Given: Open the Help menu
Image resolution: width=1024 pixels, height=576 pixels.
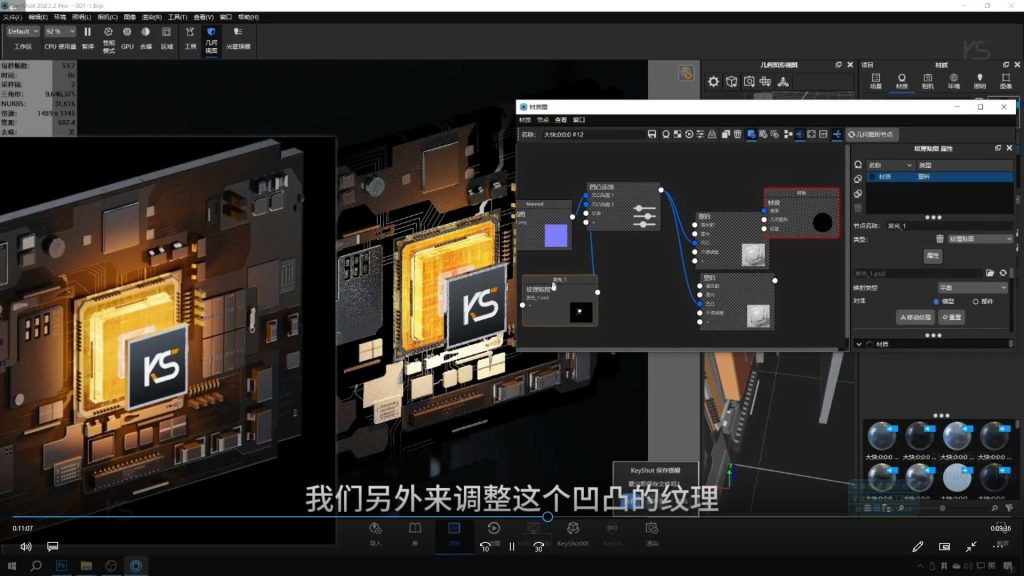Looking at the screenshot, I should tap(248, 17).
